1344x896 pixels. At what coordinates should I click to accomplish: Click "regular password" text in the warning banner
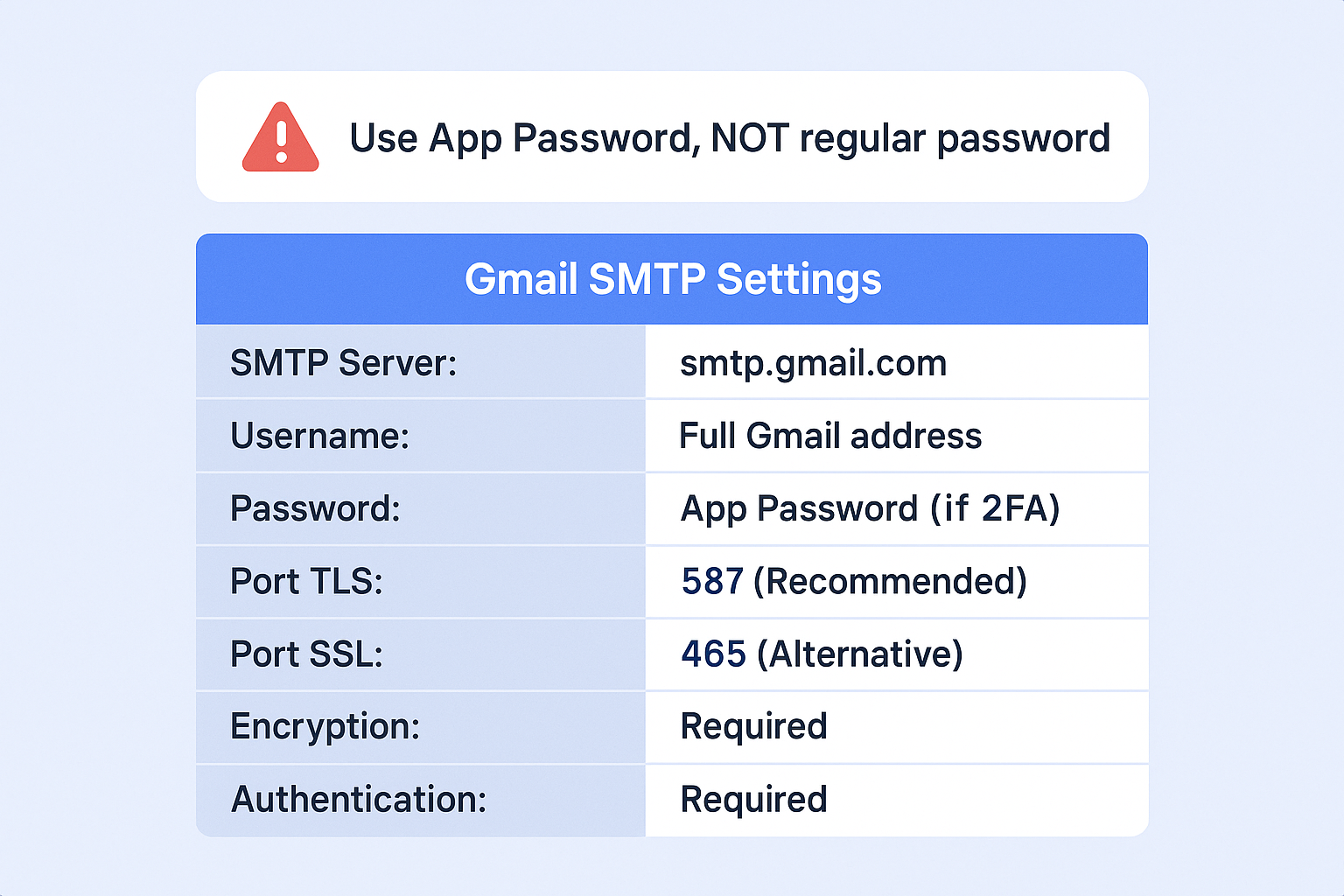955,138
